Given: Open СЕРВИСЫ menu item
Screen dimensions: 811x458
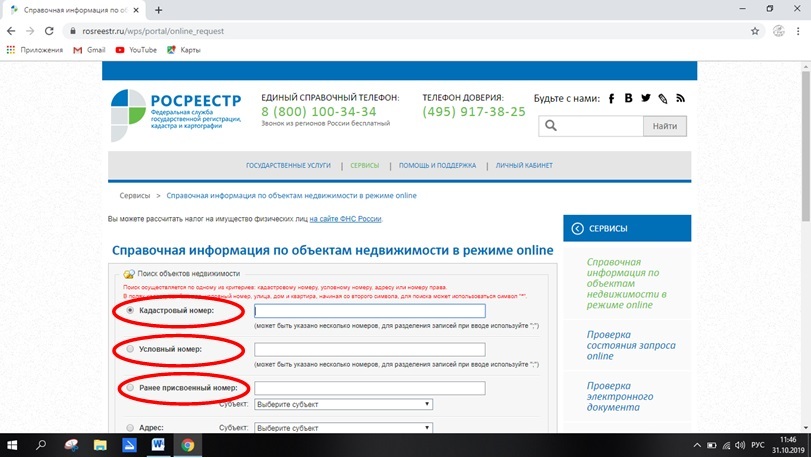Looking at the screenshot, I should click(x=365, y=165).
